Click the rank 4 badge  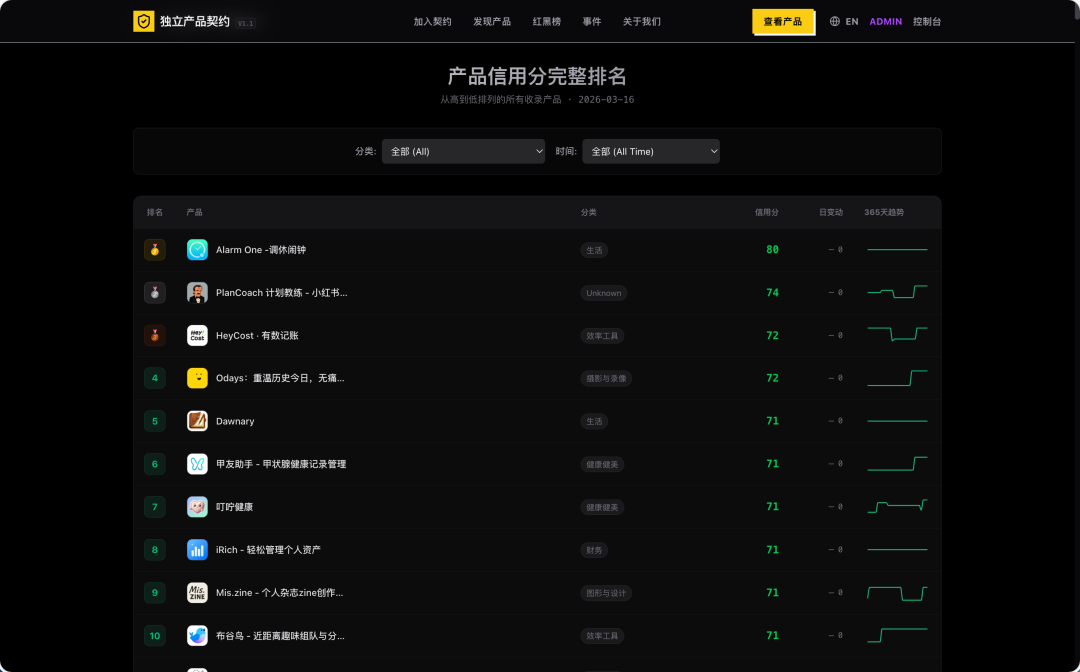tap(154, 378)
